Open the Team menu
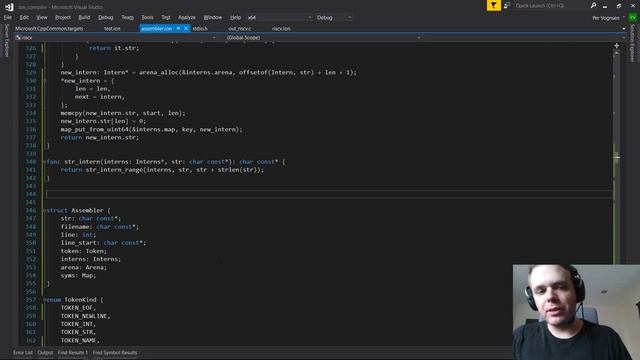This screenshot has height=360, width=640. (127, 18)
